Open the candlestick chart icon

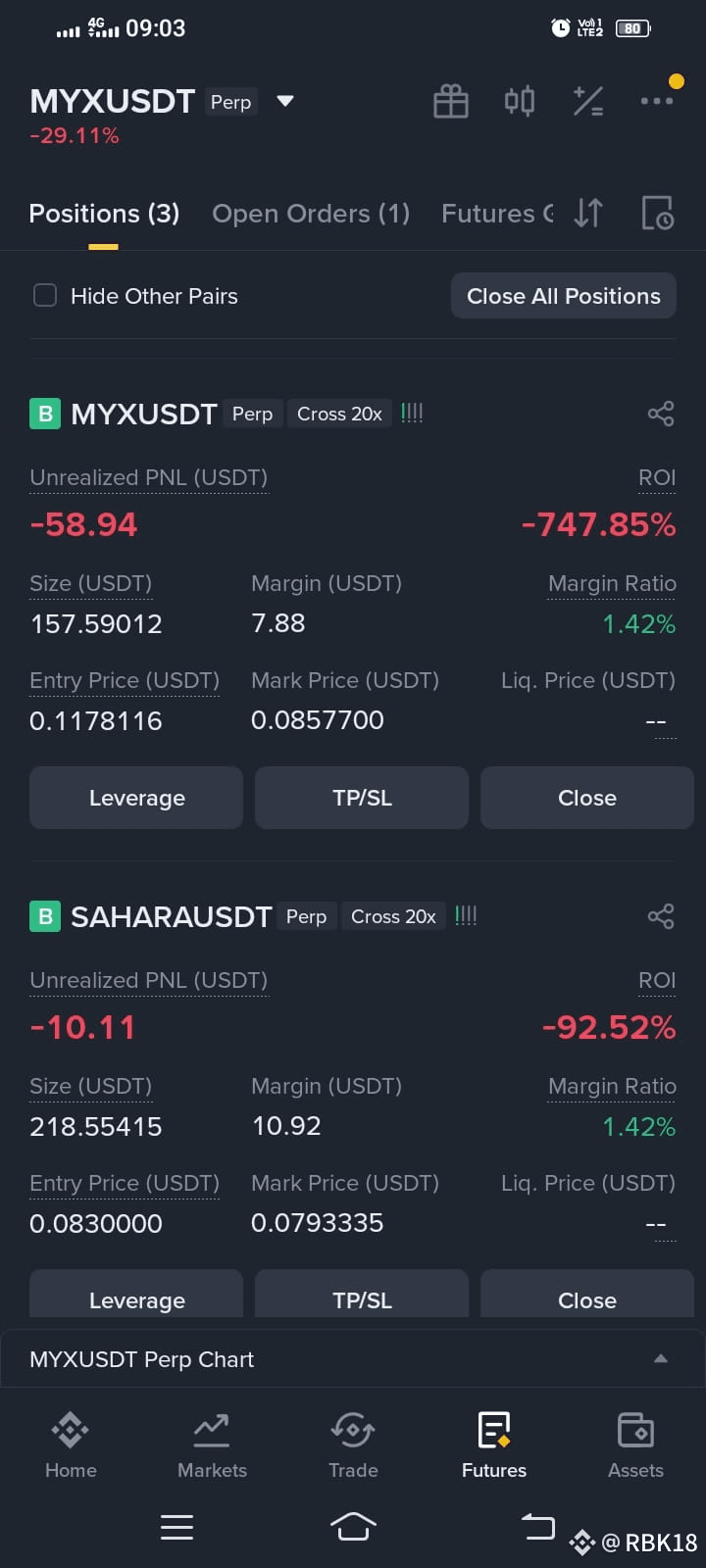(520, 101)
